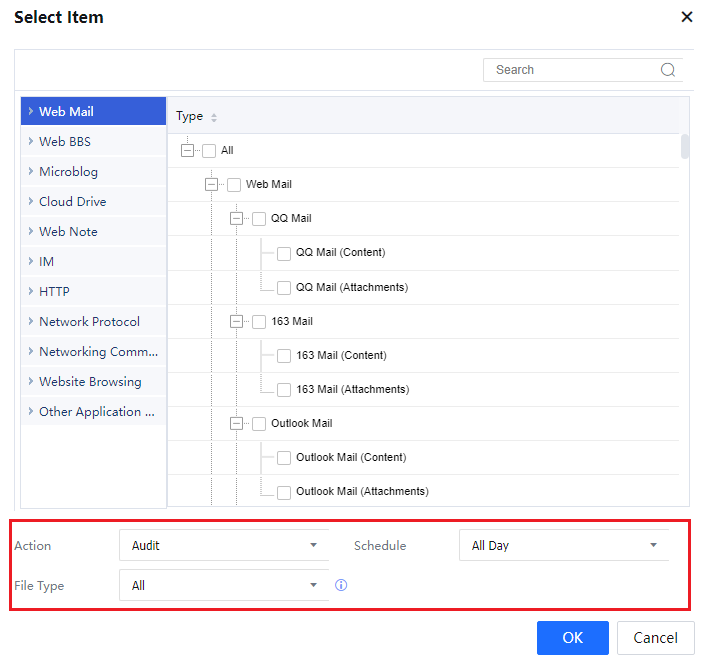Screen dimensions: 714x667
Task: Collapse the Outlook Mail tree node
Action: (236, 424)
